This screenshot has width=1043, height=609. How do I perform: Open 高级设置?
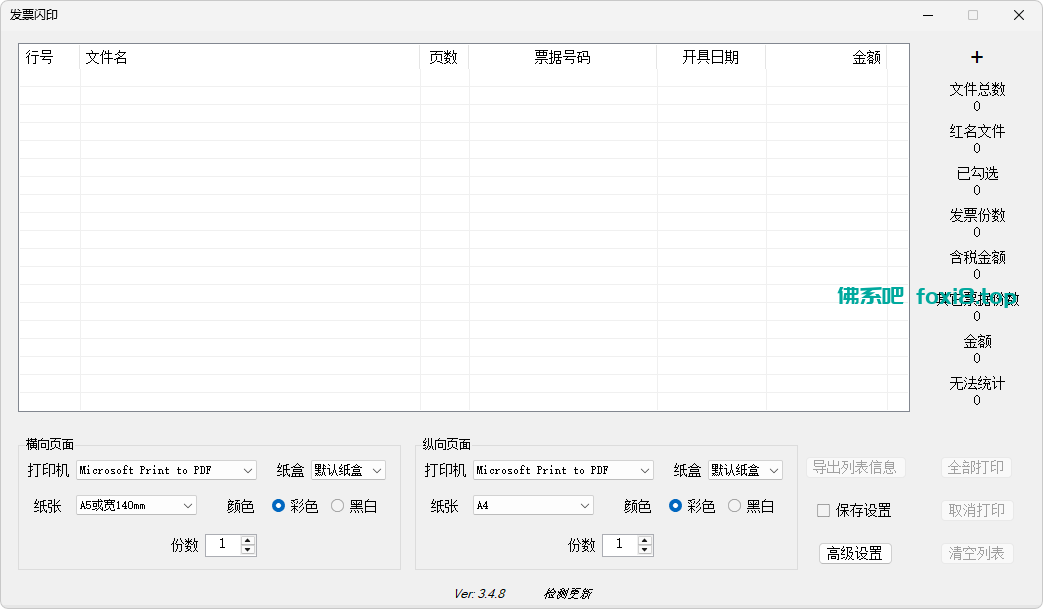(x=855, y=553)
